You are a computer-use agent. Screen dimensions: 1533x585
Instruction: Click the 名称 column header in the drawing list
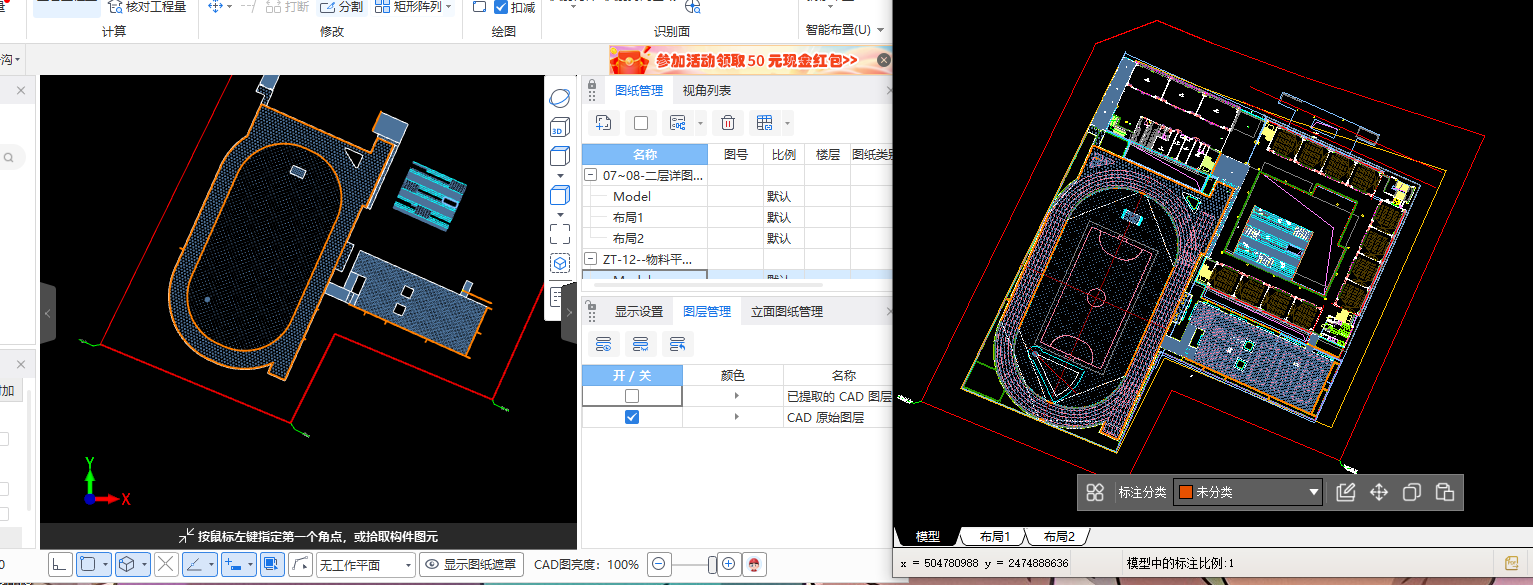pos(645,155)
